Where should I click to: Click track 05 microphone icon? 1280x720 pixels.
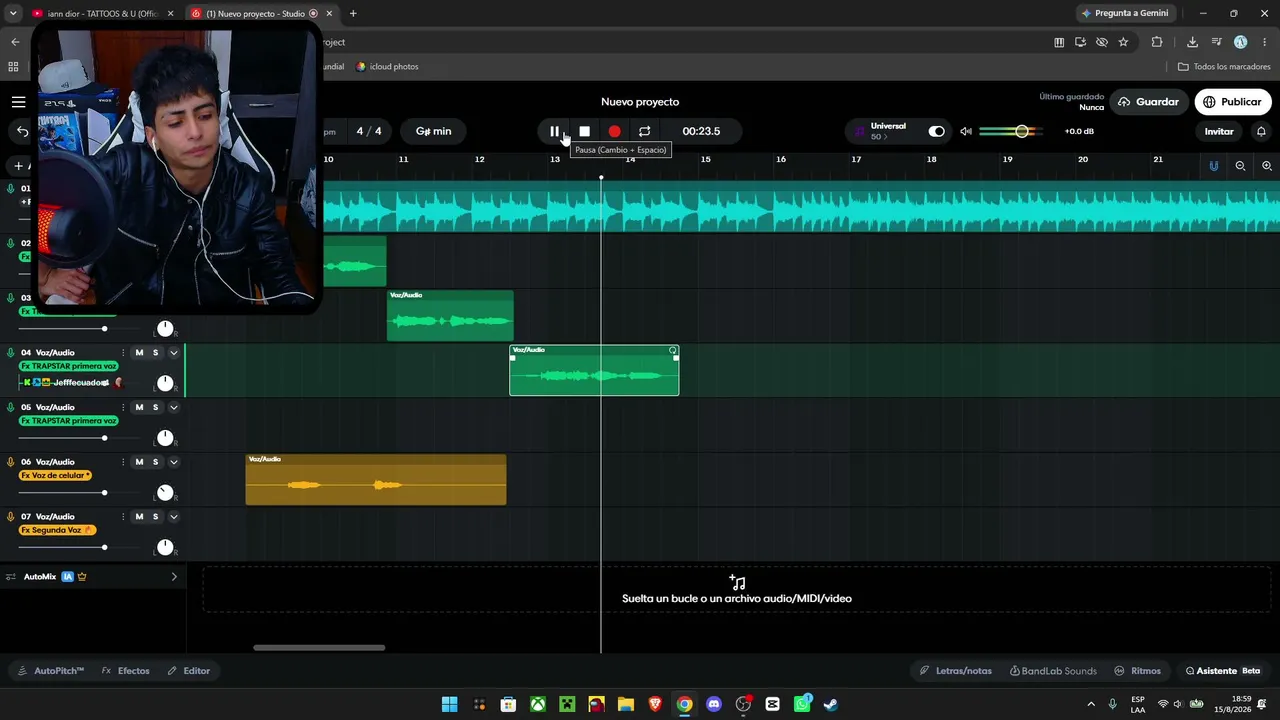(x=11, y=407)
